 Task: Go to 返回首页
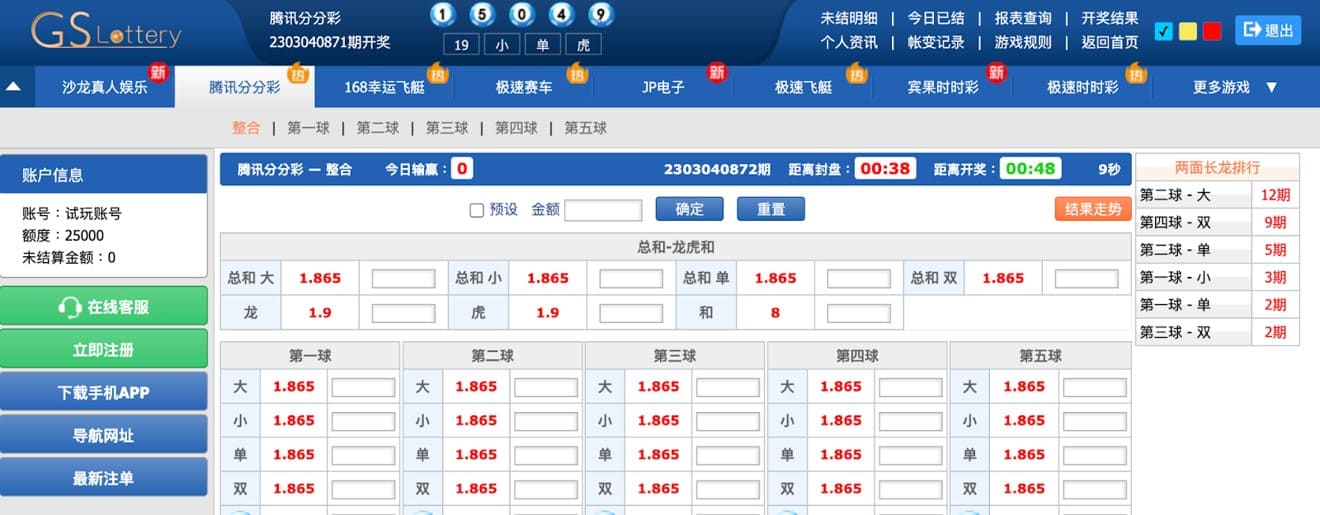coord(1110,42)
